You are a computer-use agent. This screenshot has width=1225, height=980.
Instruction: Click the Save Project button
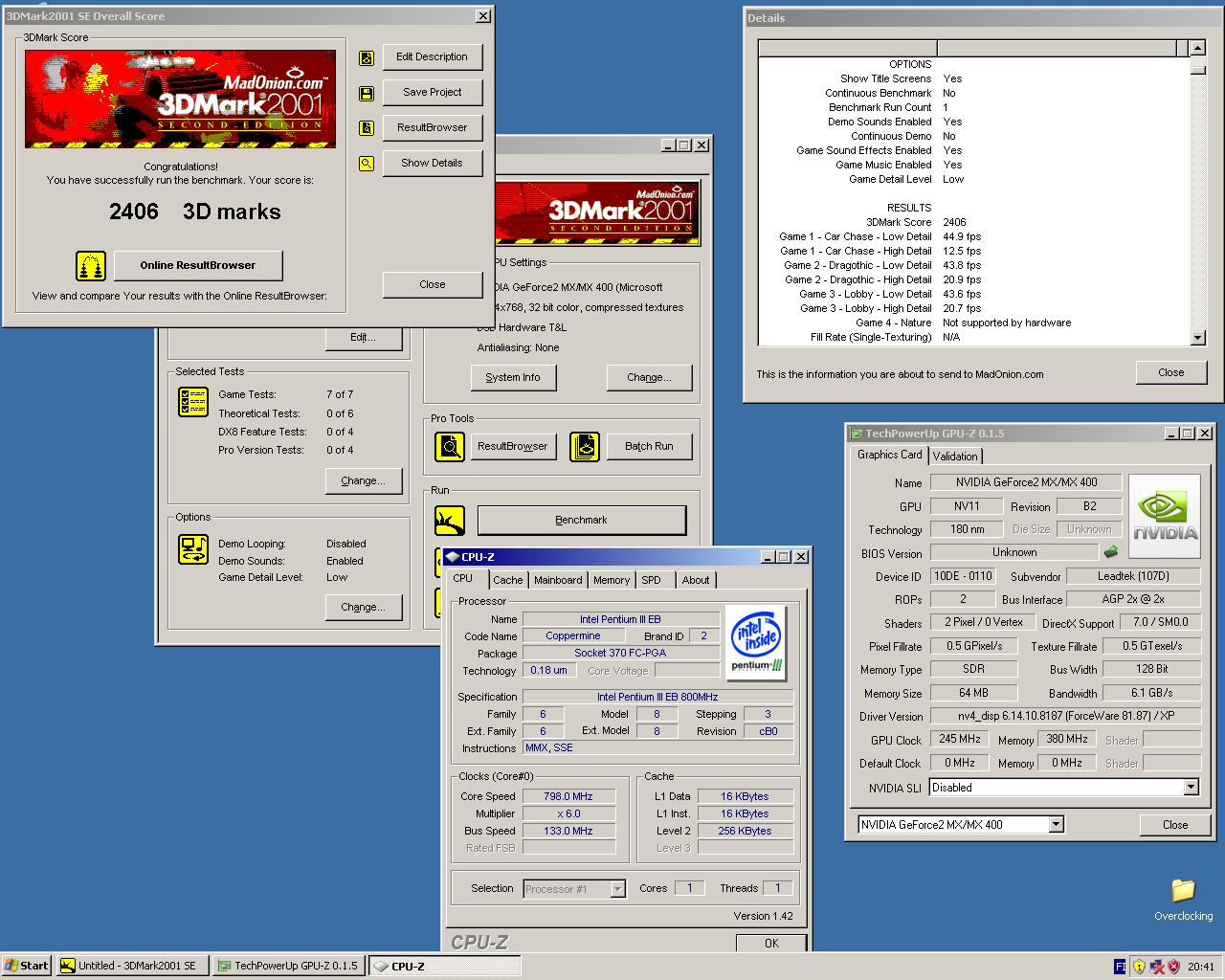coord(433,93)
